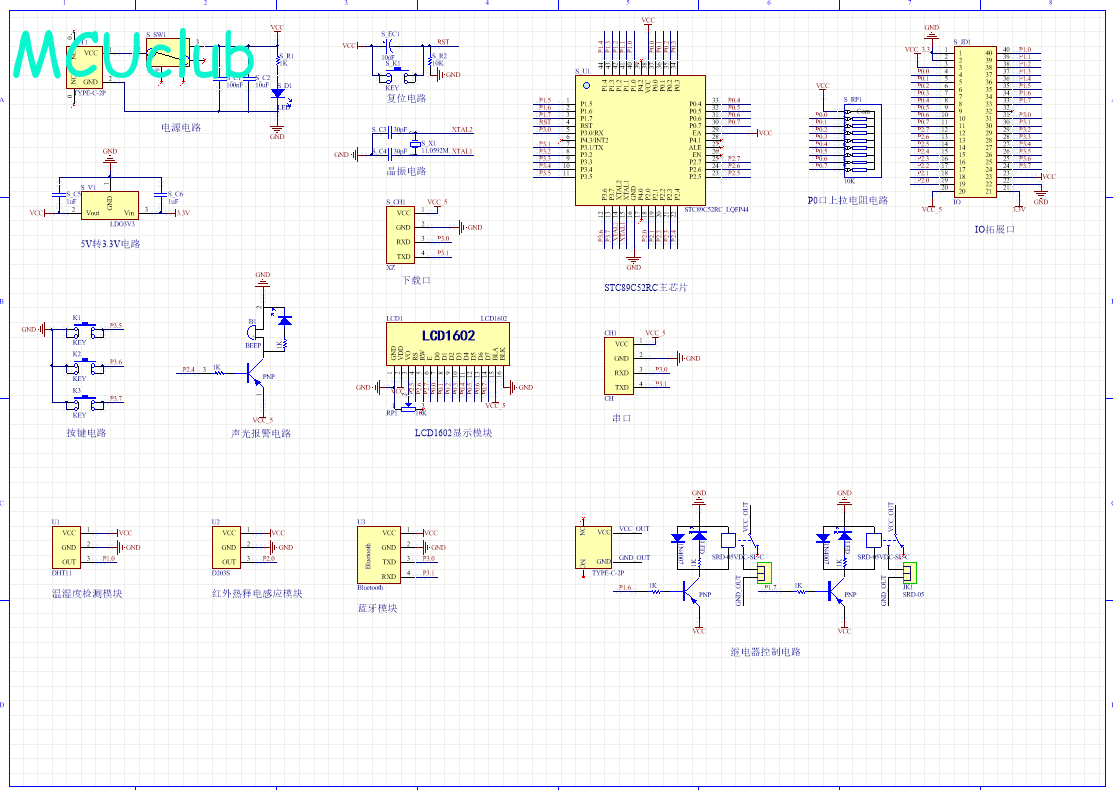Click the LCD1602 display component
Viewport: 1113px width, 790px height.
coord(447,342)
